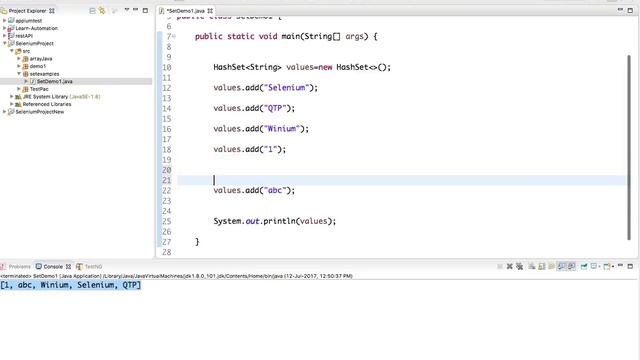This screenshot has height=360, width=640.
Task: Click the JRE System Library icon
Action: [x=18, y=97]
